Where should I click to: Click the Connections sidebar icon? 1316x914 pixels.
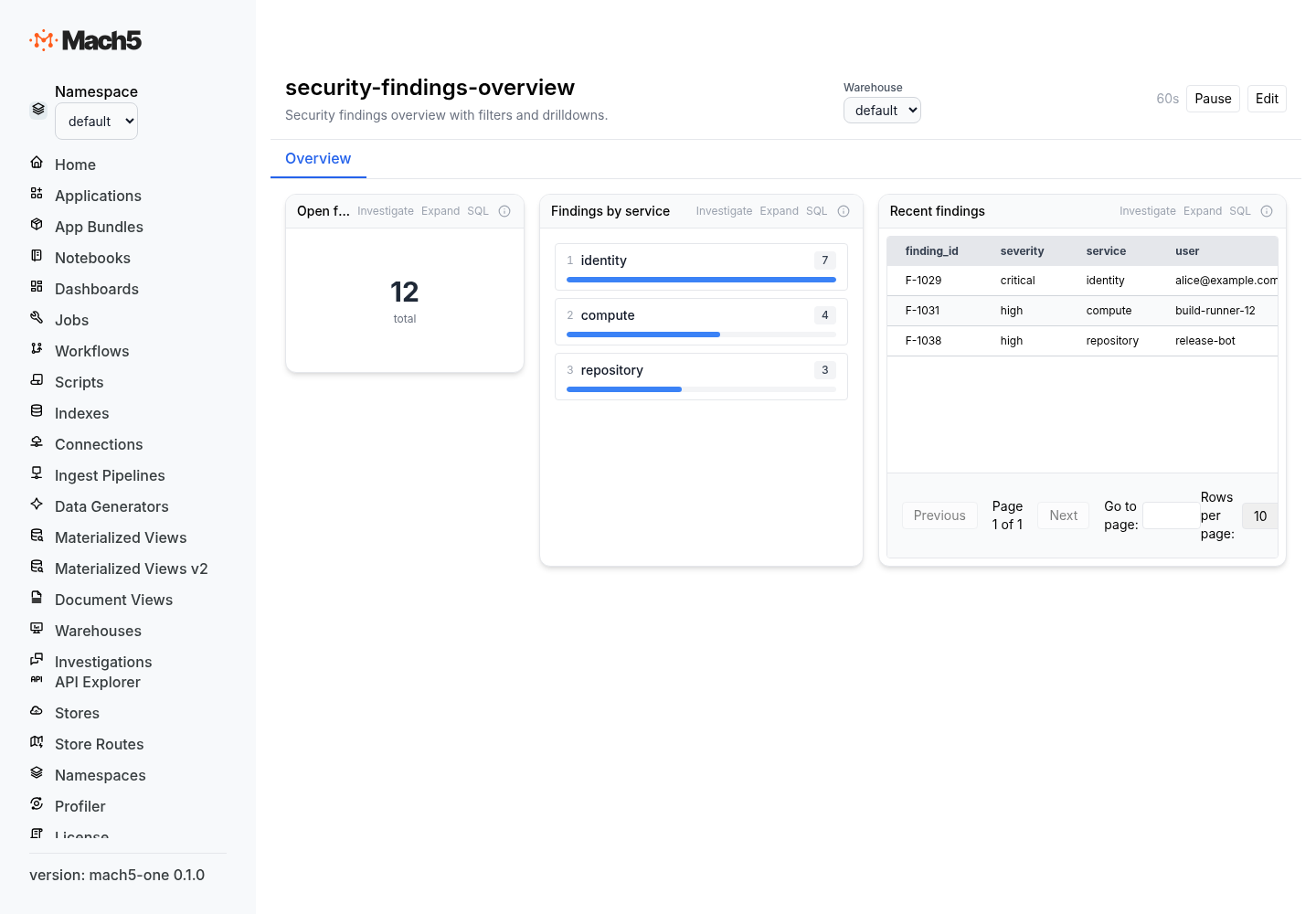pos(37,442)
